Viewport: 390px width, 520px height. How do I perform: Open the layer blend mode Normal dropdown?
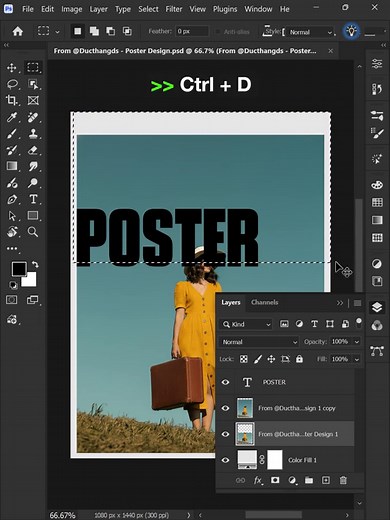259,342
